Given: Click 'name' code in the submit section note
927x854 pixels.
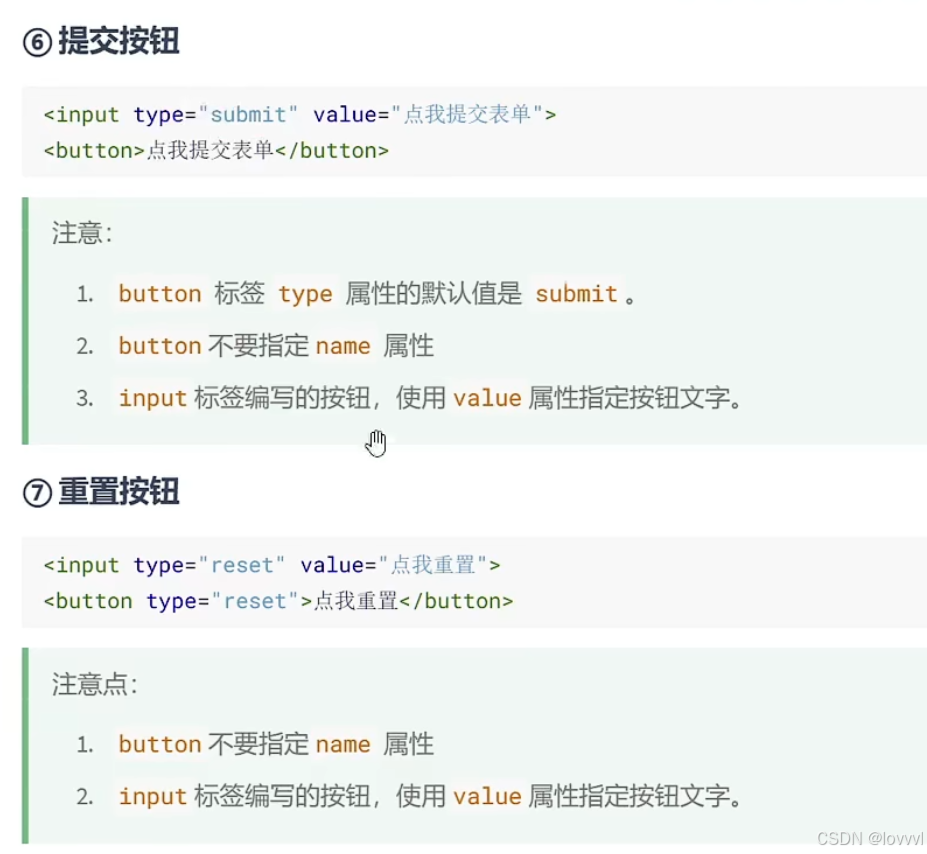Looking at the screenshot, I should pos(343,346).
